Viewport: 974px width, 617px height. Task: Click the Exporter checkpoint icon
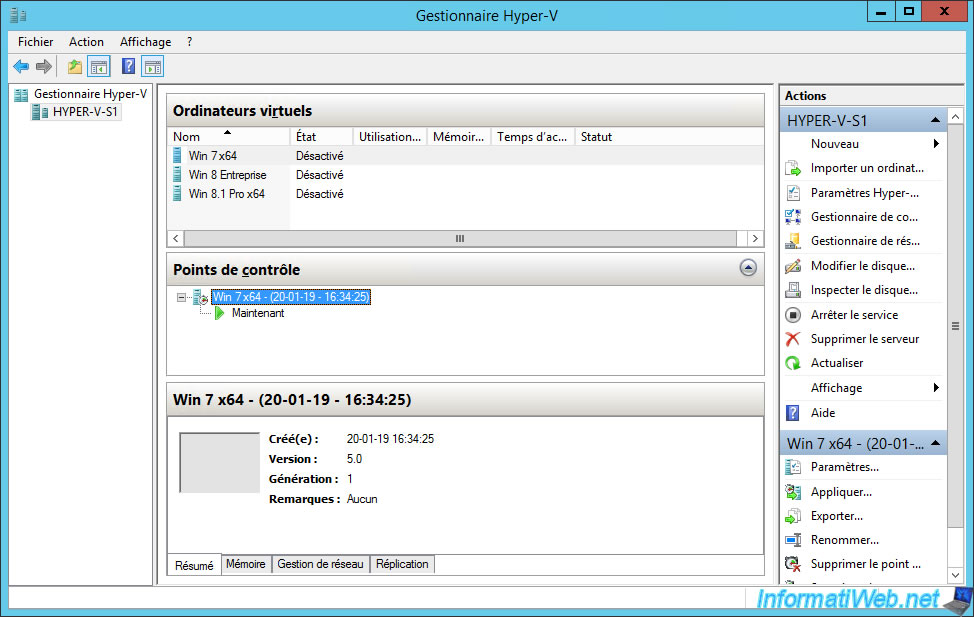793,516
